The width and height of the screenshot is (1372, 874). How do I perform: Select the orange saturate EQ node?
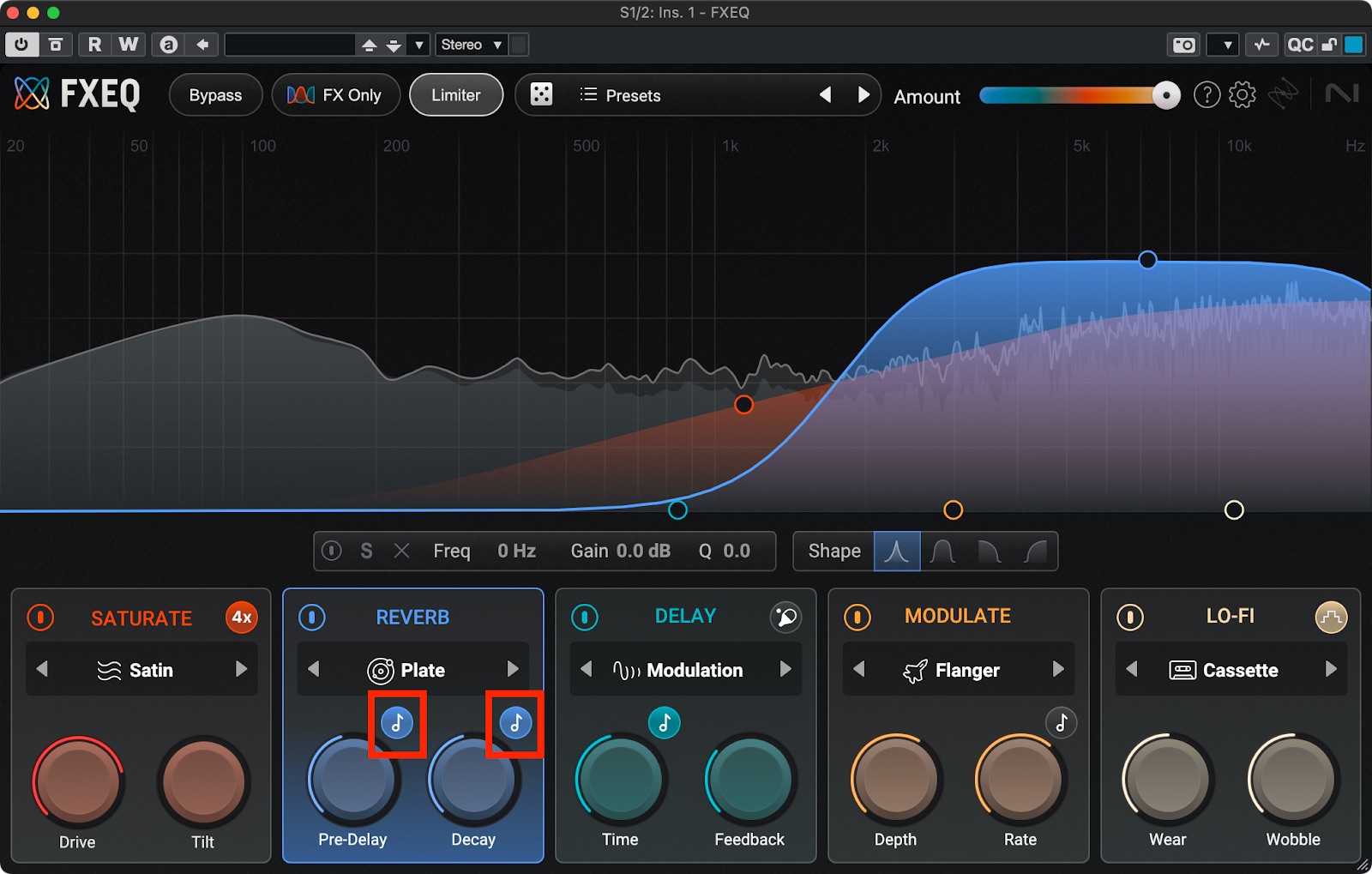743,404
